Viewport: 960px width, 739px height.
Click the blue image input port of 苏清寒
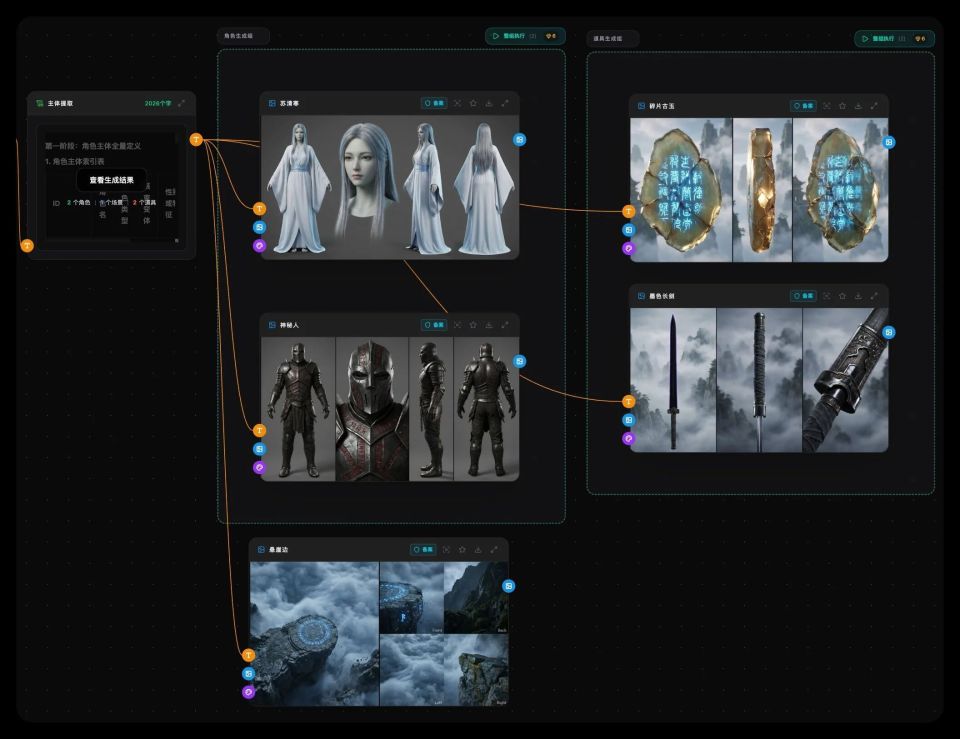[x=260, y=227]
